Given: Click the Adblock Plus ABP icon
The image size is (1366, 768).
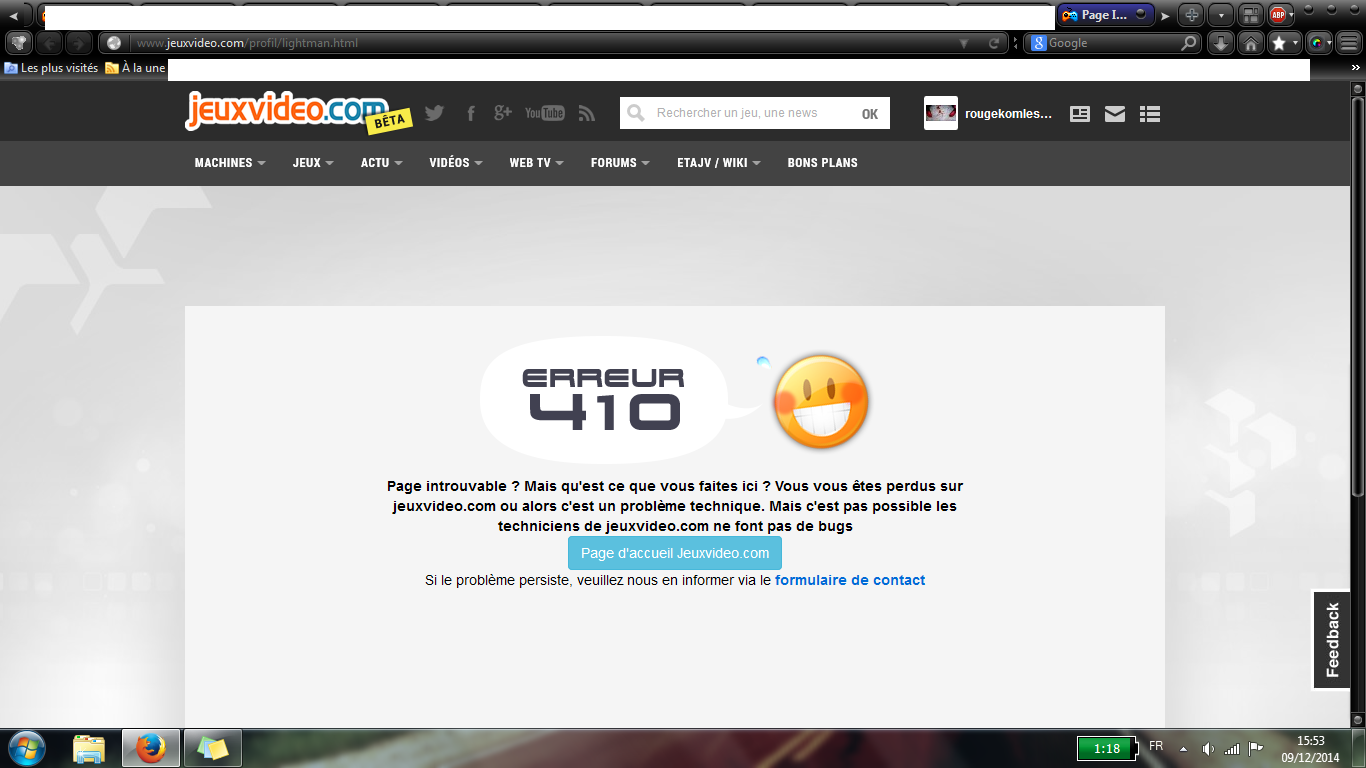Looking at the screenshot, I should (x=1277, y=15).
